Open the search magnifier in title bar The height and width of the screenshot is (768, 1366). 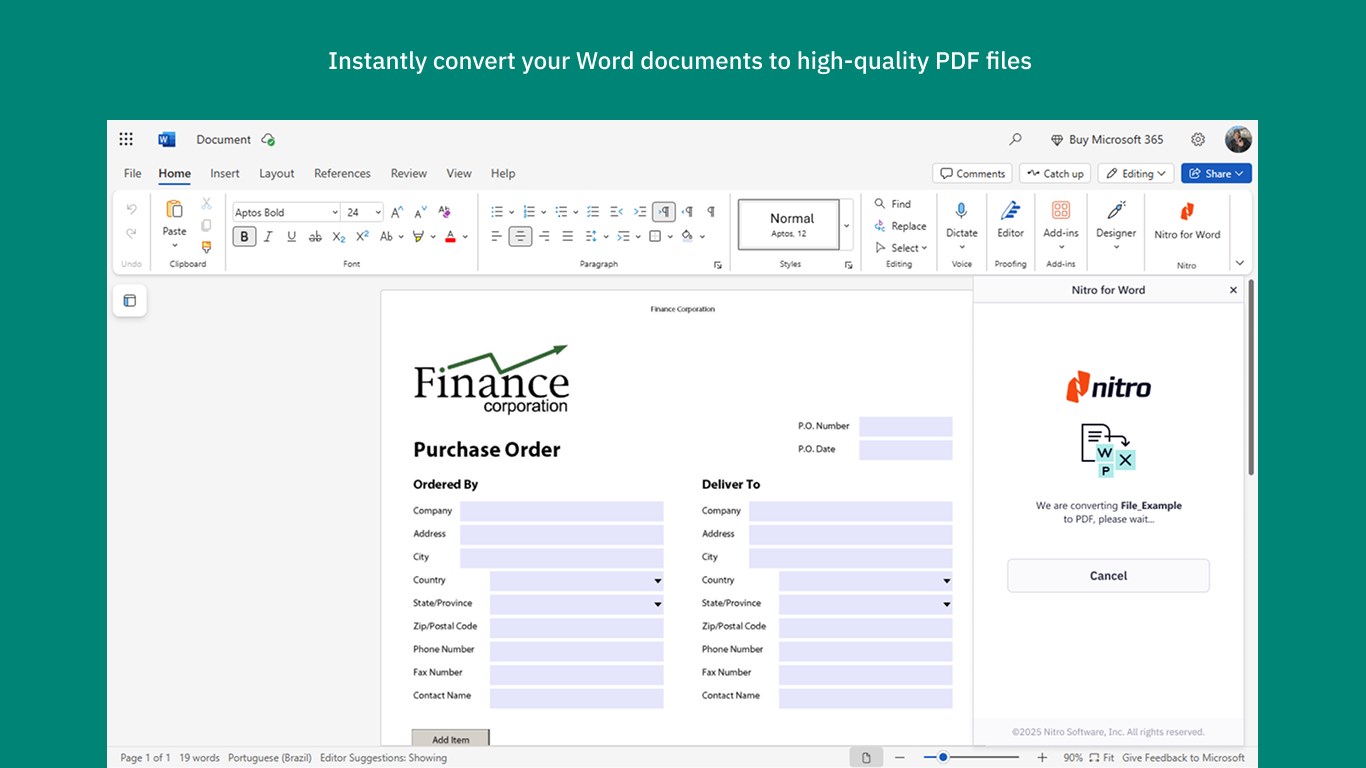point(1016,140)
